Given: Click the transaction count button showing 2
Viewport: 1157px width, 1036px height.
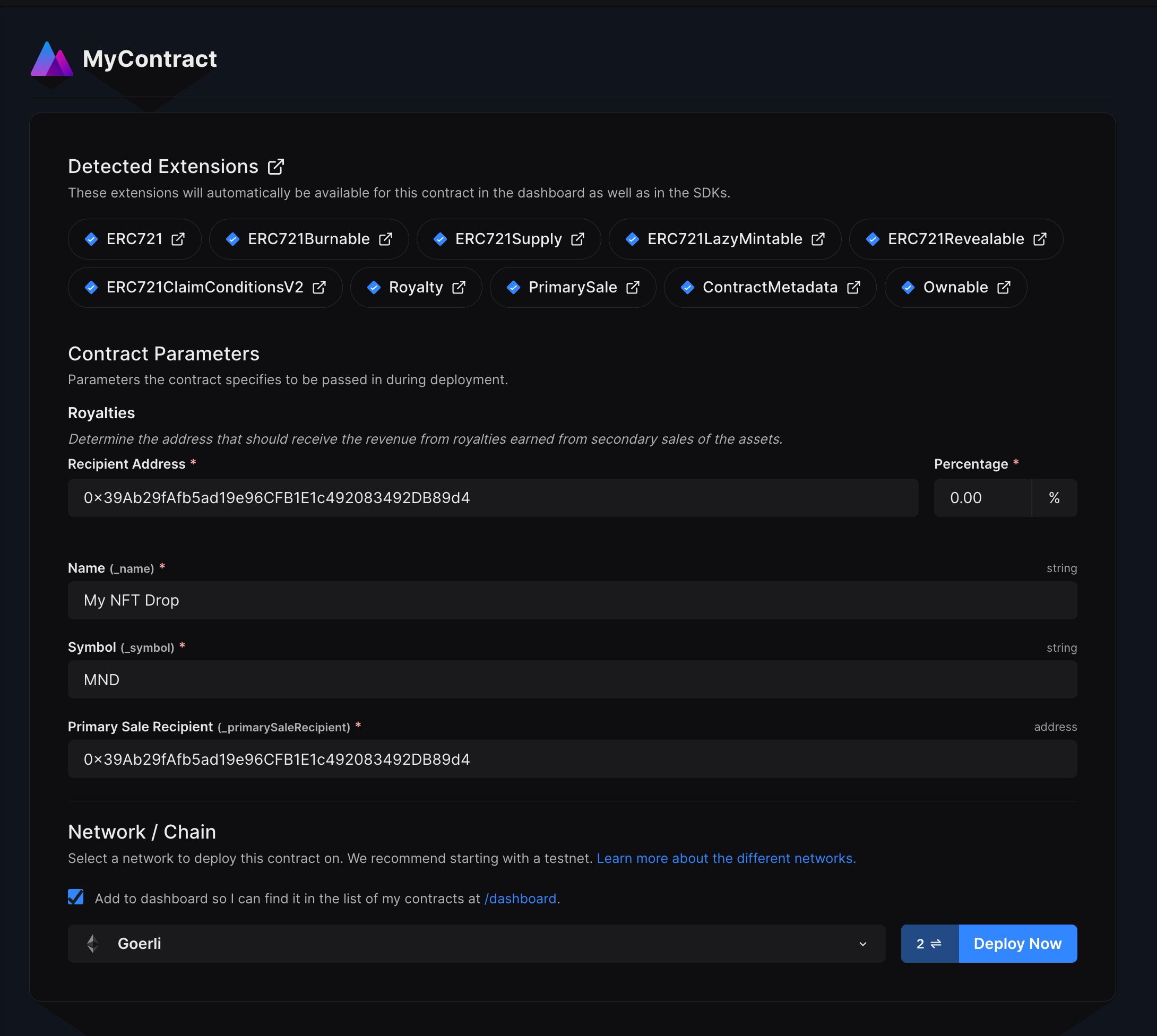Looking at the screenshot, I should tap(929, 943).
